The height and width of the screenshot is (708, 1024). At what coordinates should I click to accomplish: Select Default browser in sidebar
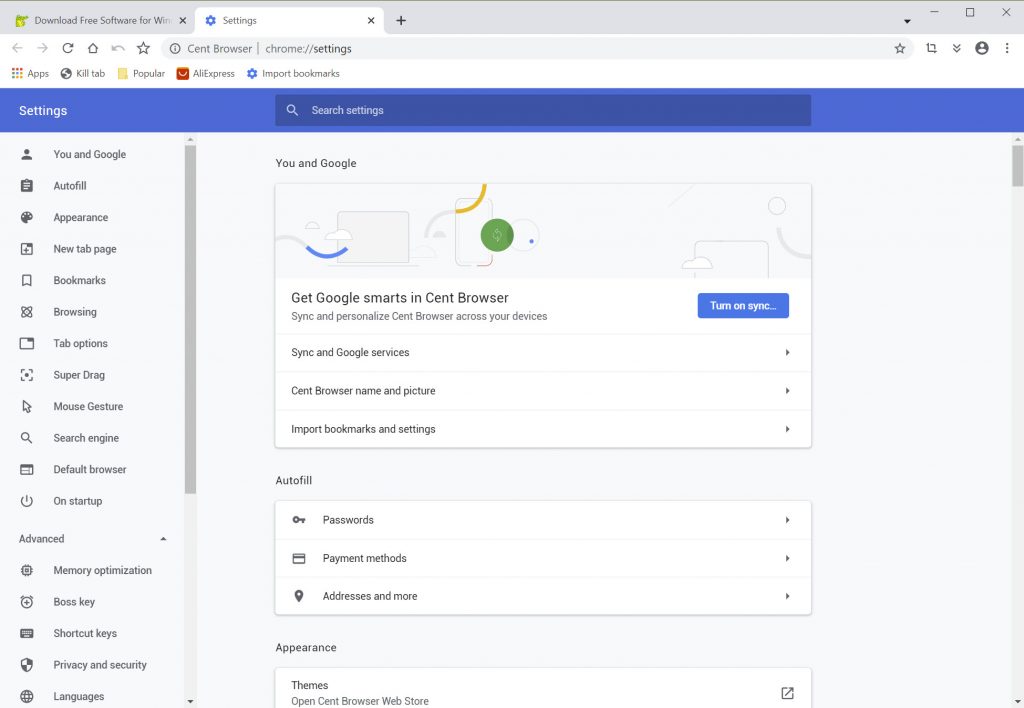click(x=91, y=470)
